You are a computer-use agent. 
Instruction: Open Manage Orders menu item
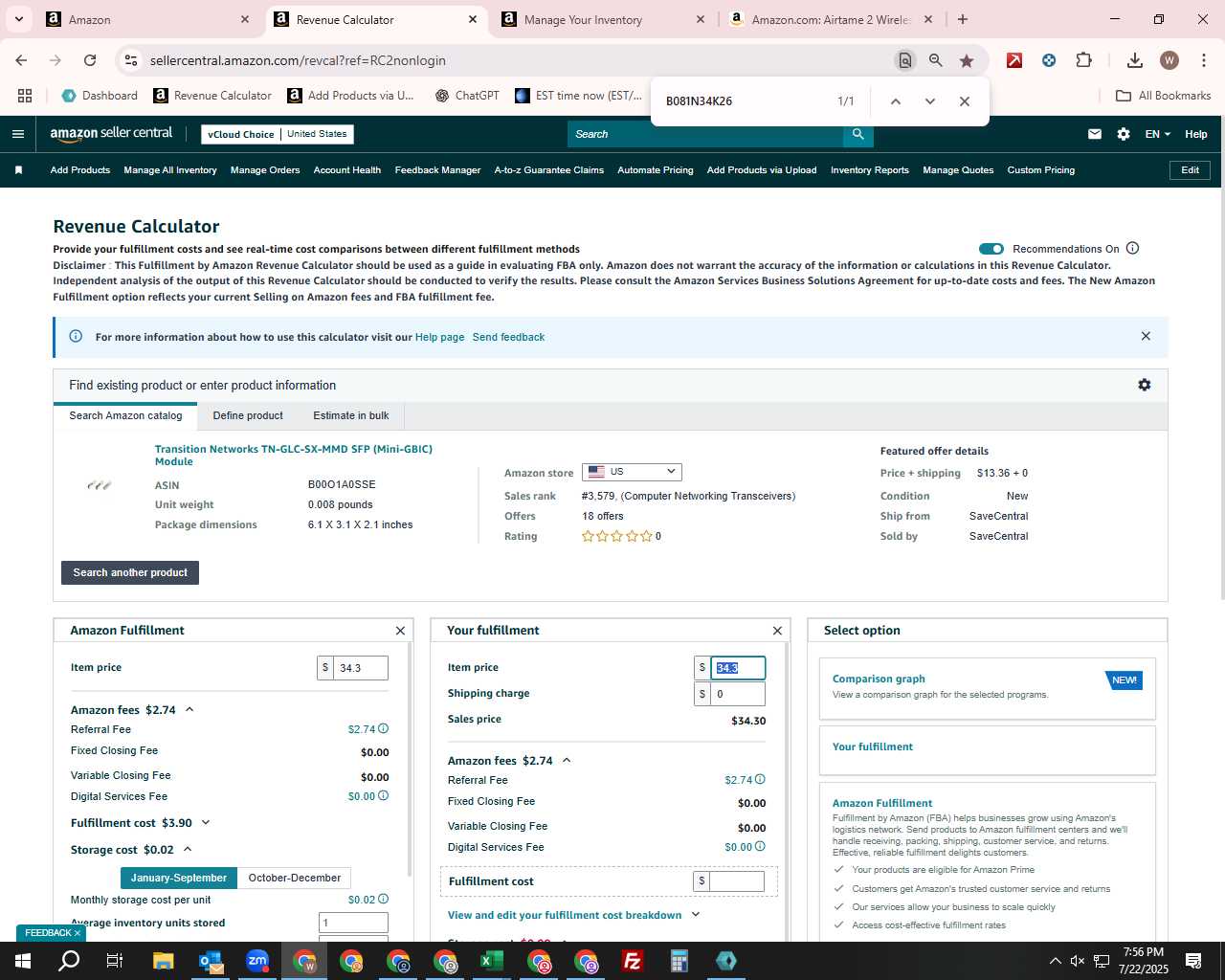[265, 170]
